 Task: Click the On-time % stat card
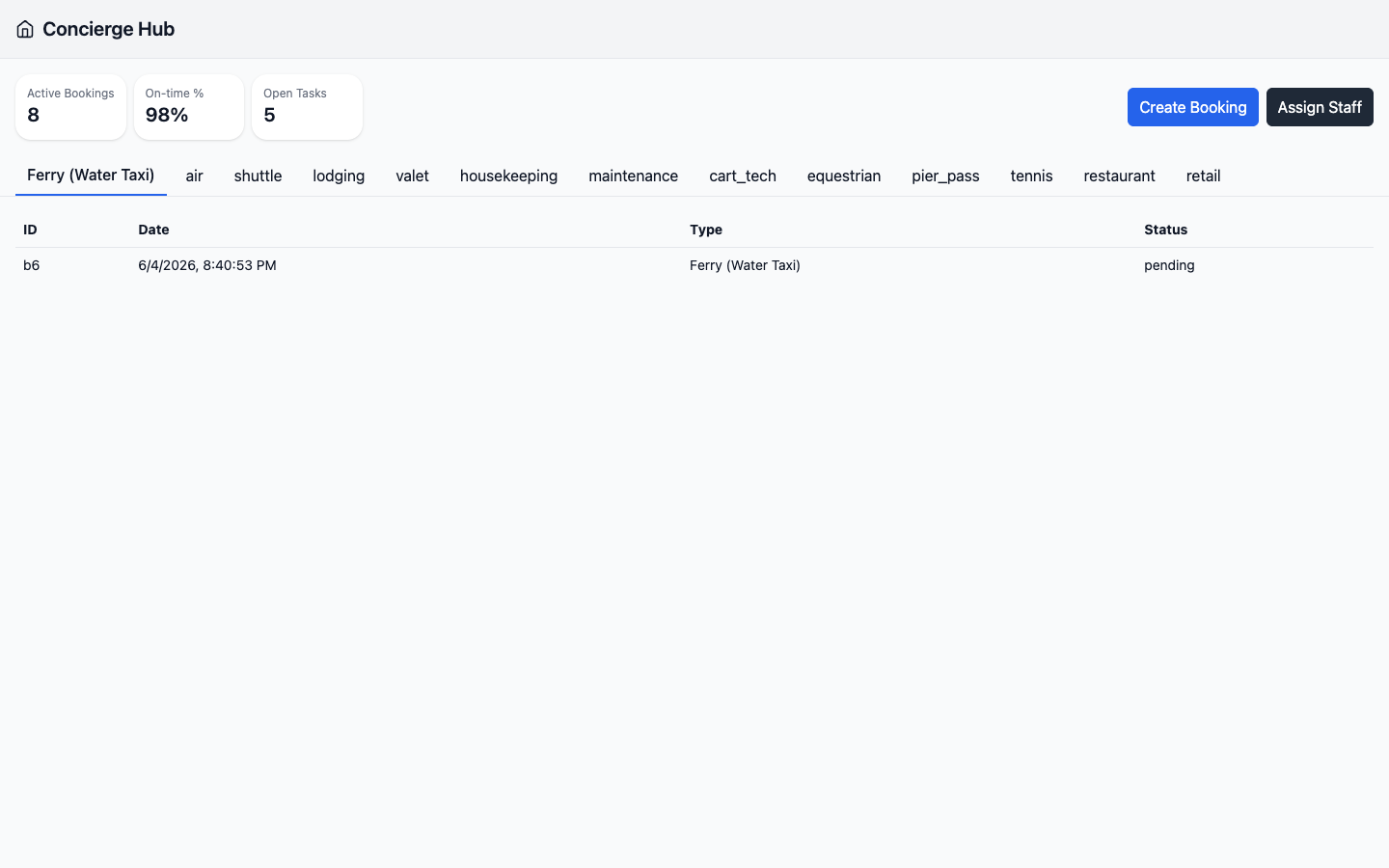pyautogui.click(x=189, y=107)
